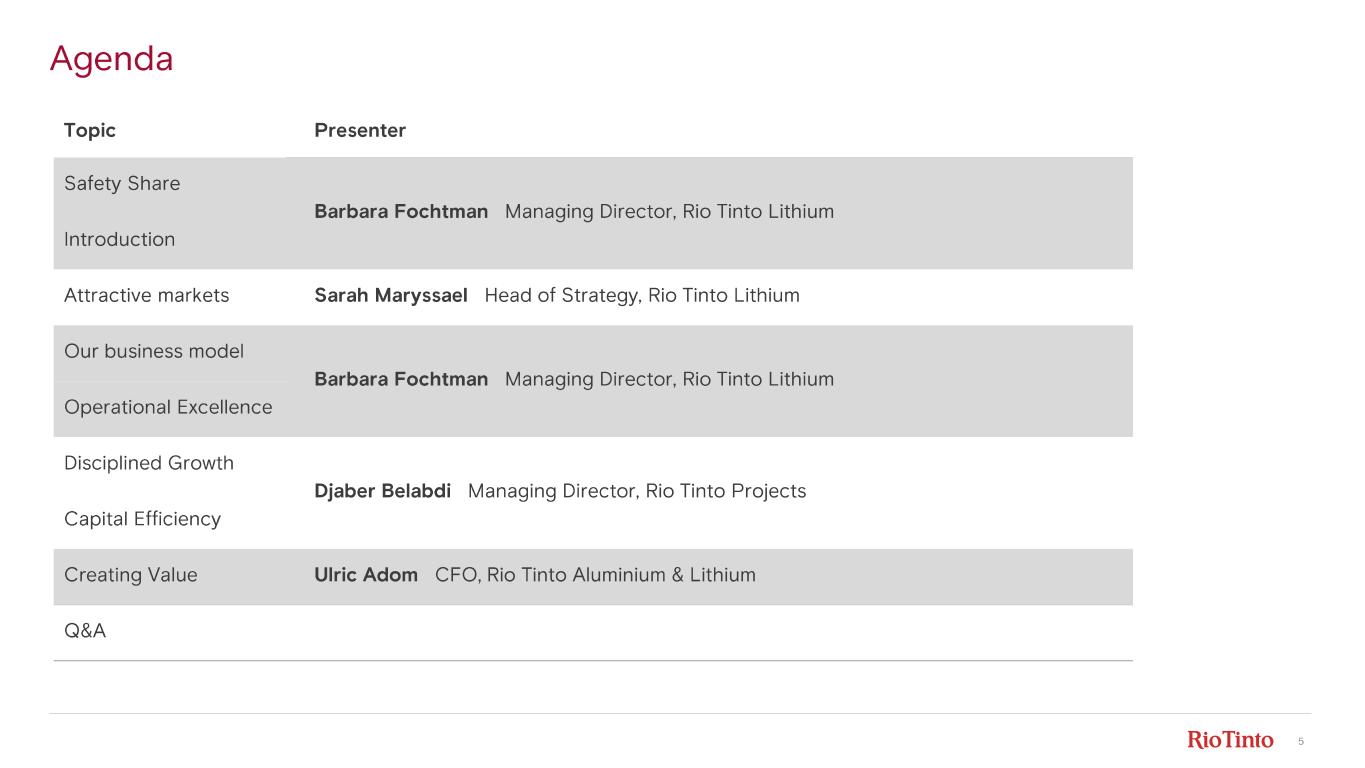Click the Introduction topic row
The width and height of the screenshot is (1365, 768).
click(x=119, y=240)
